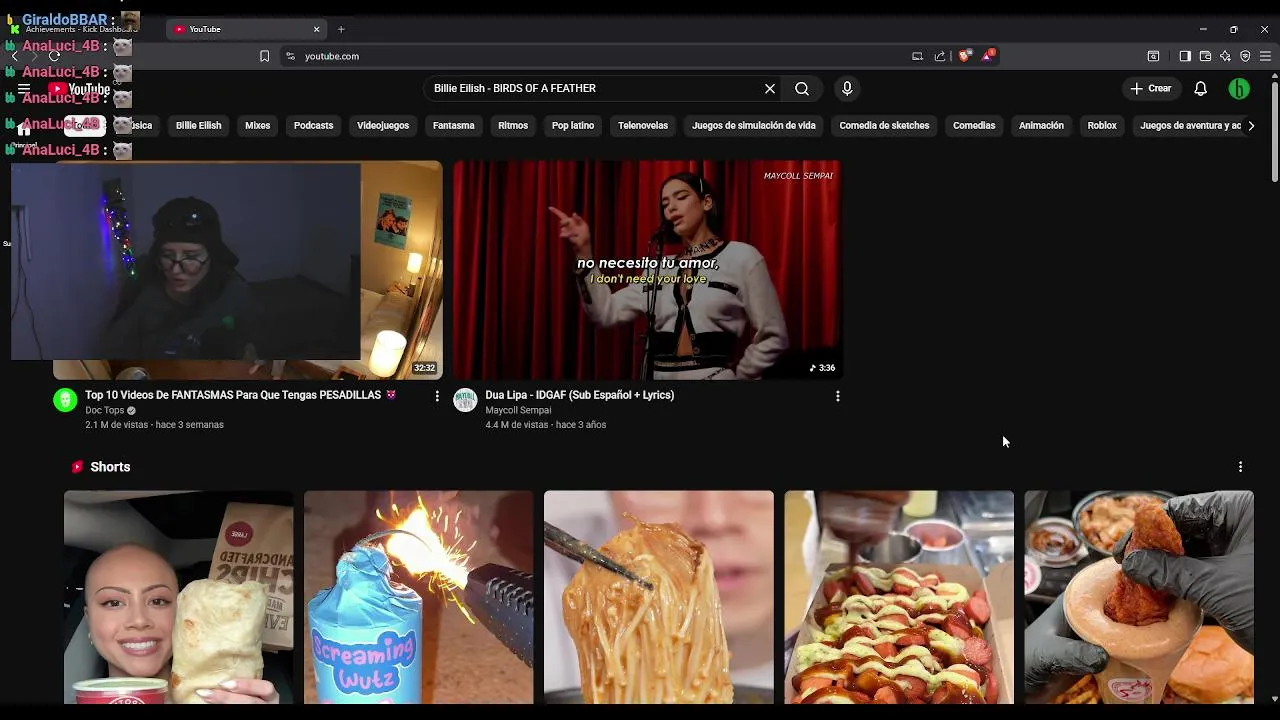Image resolution: width=1280 pixels, height=720 pixels.
Task: Select the Billie Eilish filter chip
Action: [198, 126]
